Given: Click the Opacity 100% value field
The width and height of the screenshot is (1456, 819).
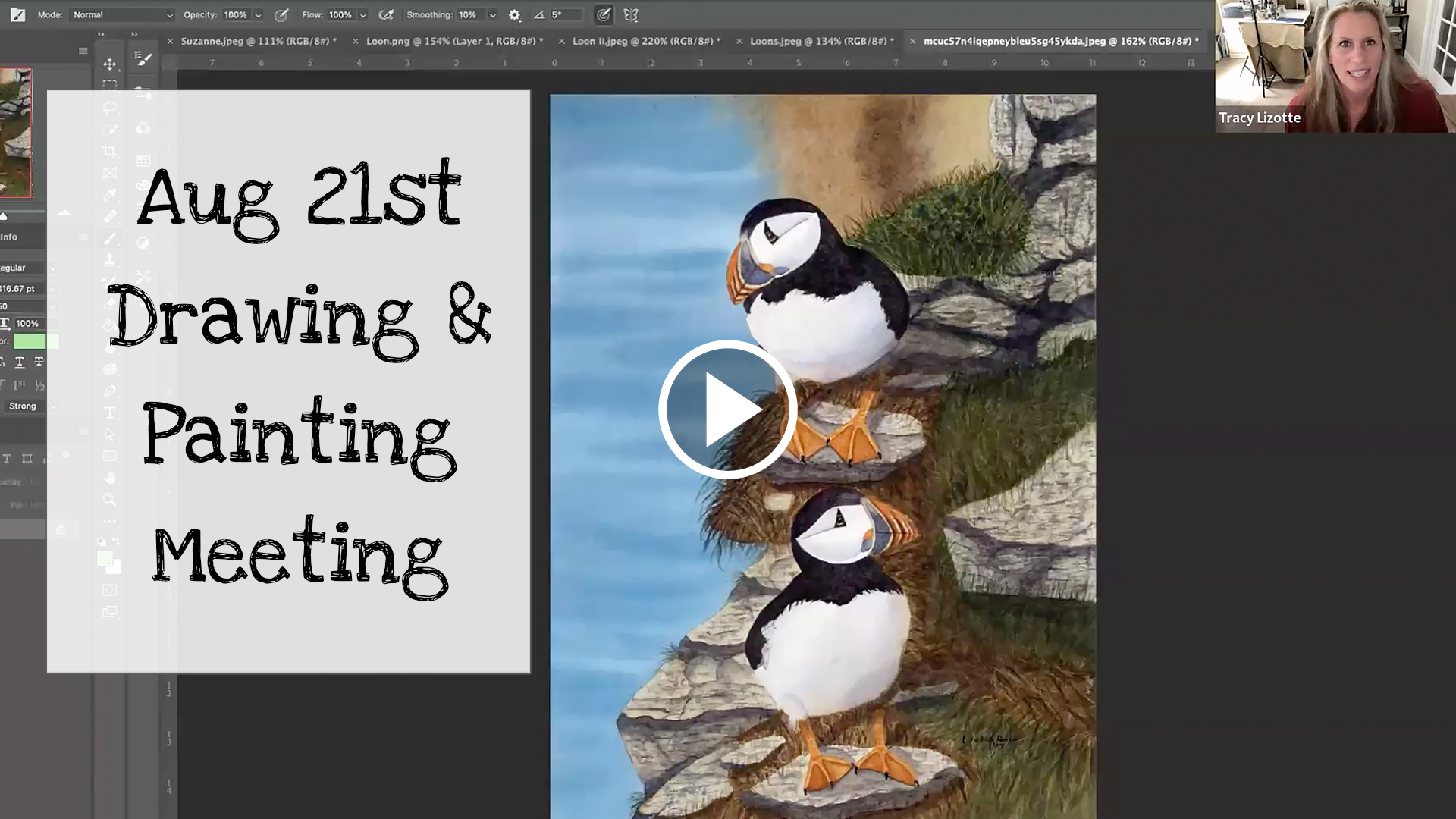Looking at the screenshot, I should [236, 14].
